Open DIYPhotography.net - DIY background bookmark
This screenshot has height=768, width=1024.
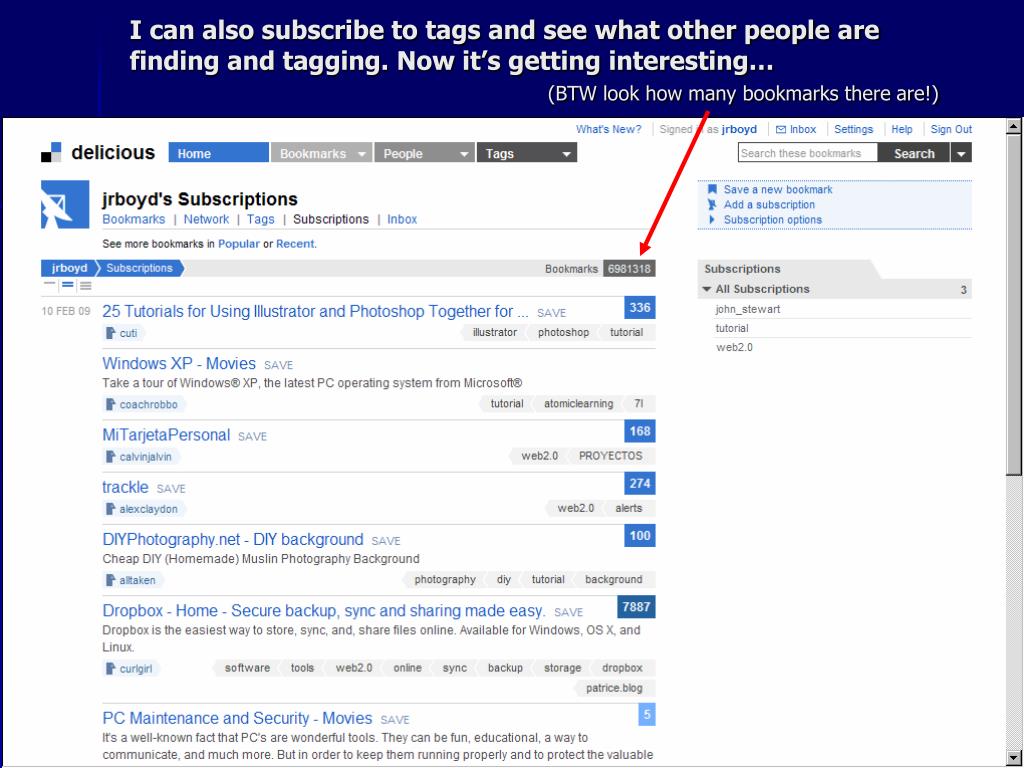pyautogui.click(x=232, y=539)
